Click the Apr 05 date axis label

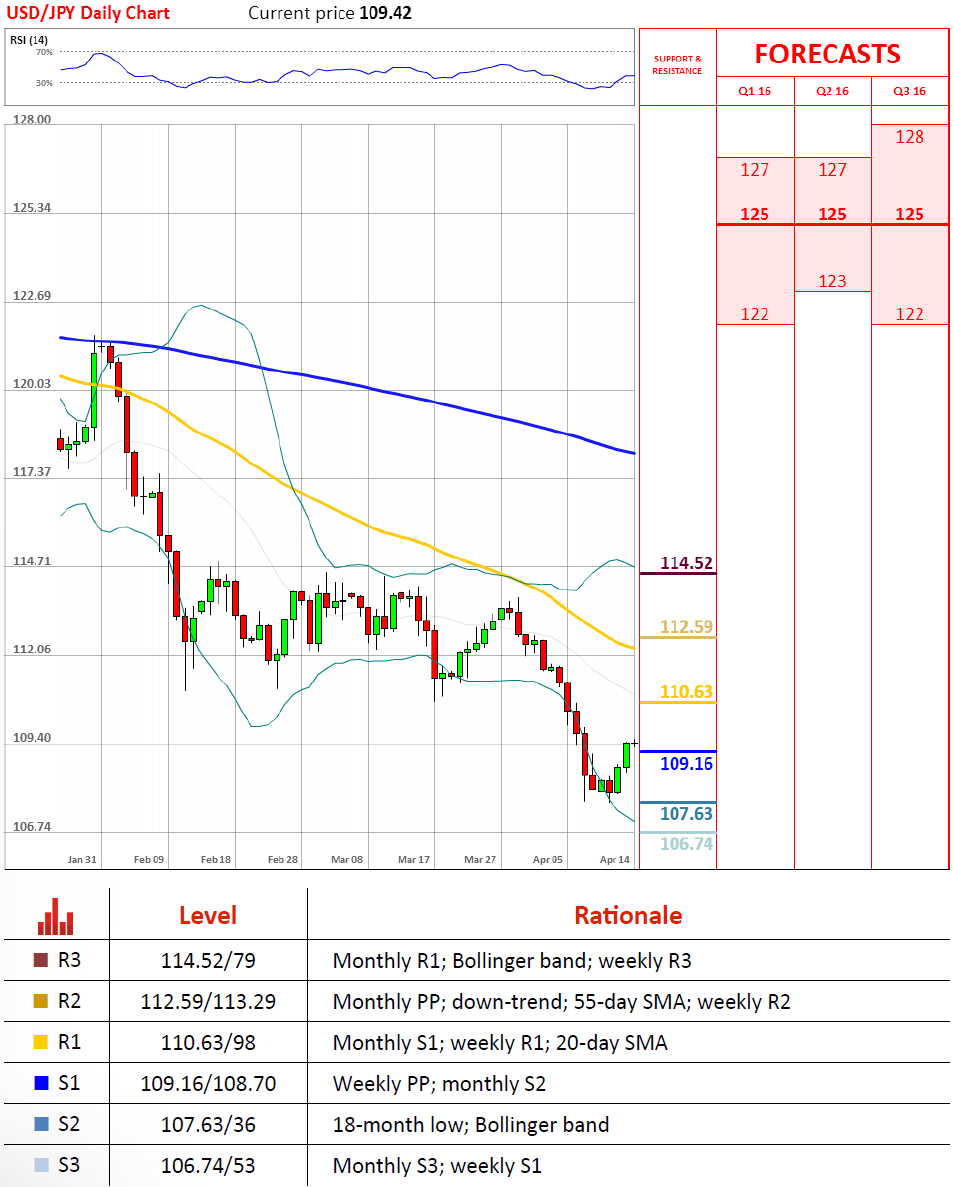click(x=547, y=859)
